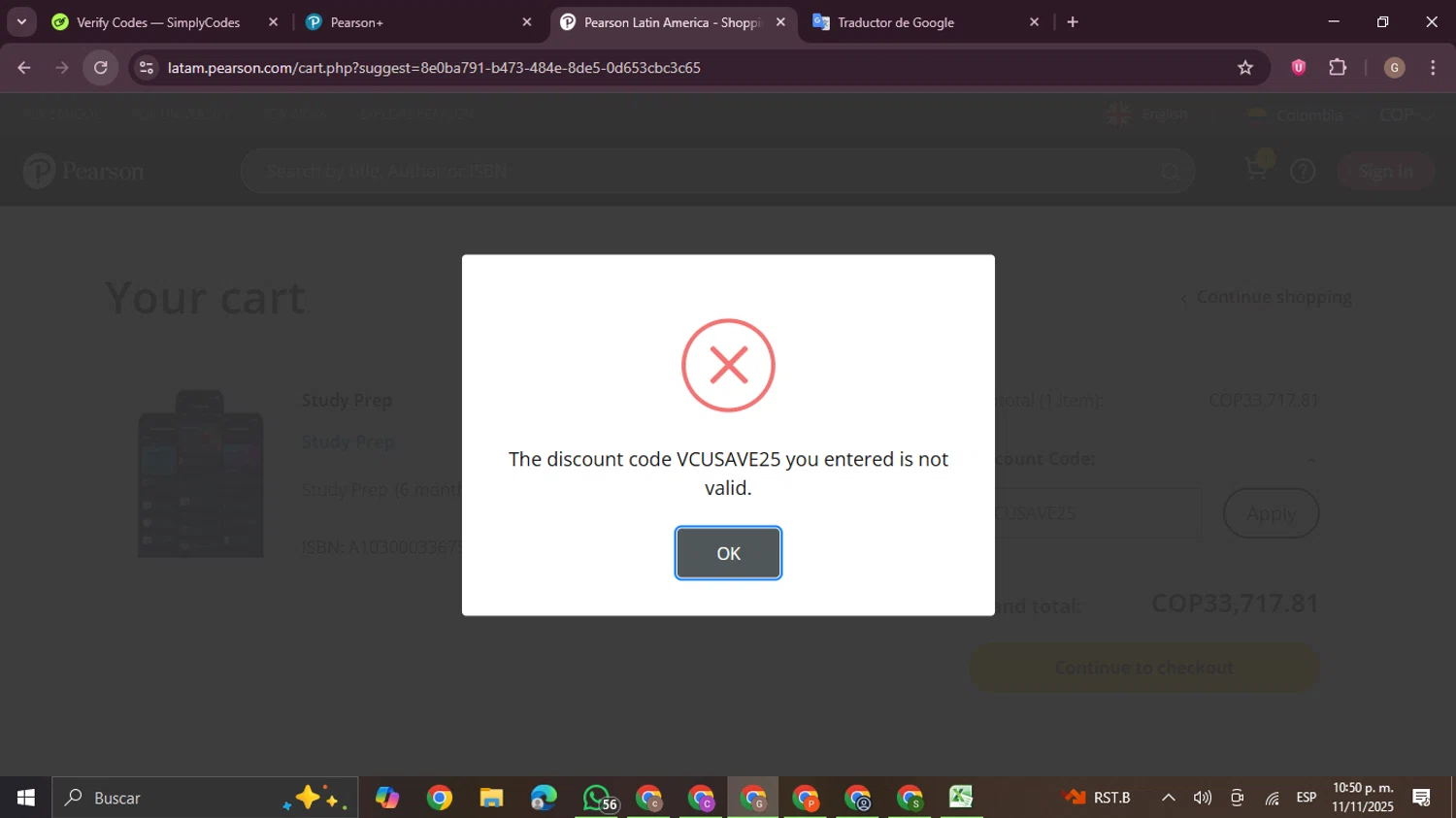The height and width of the screenshot is (818, 1456).
Task: Open the Wi-Fi network icon
Action: (1272, 798)
